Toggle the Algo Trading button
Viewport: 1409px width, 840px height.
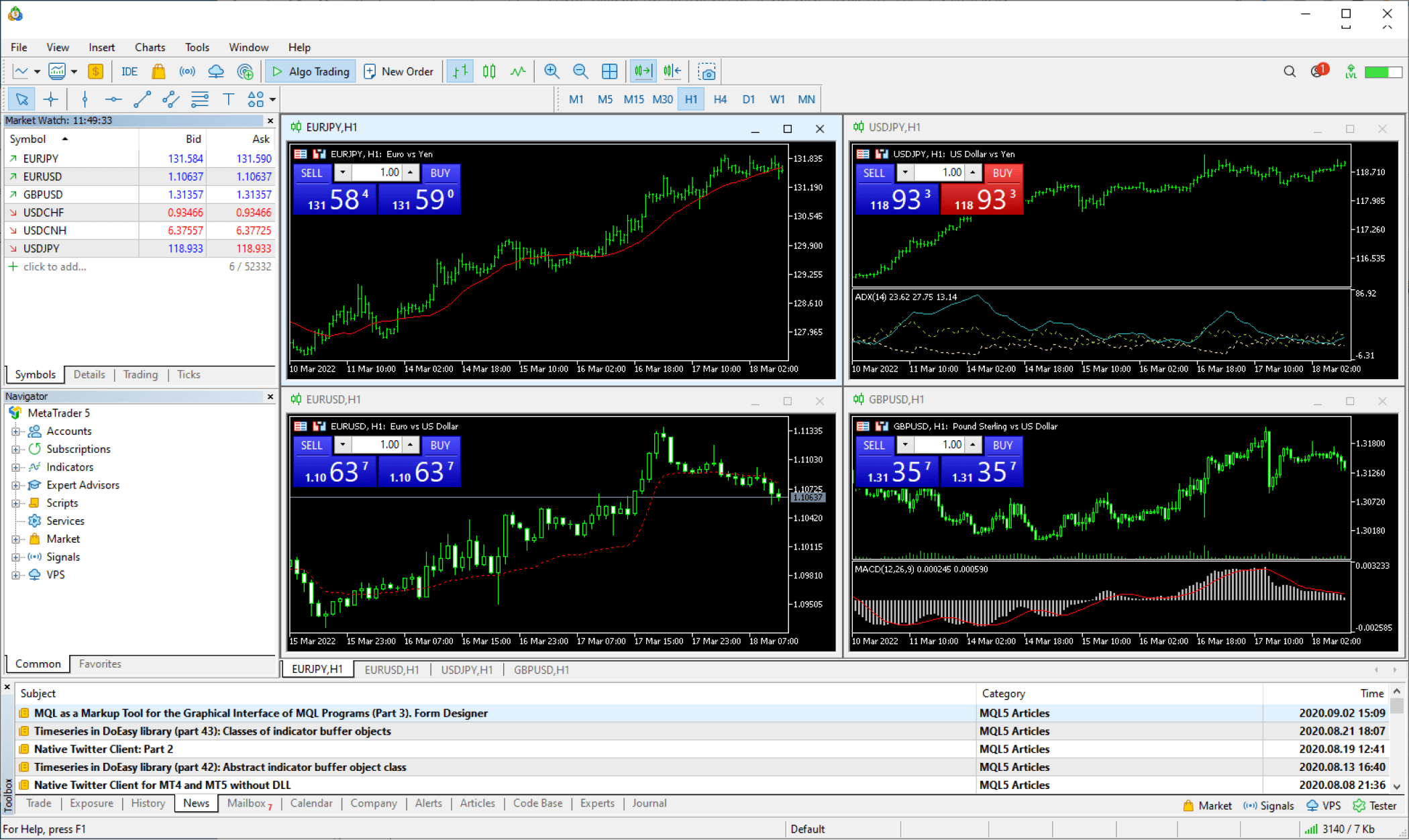click(311, 71)
